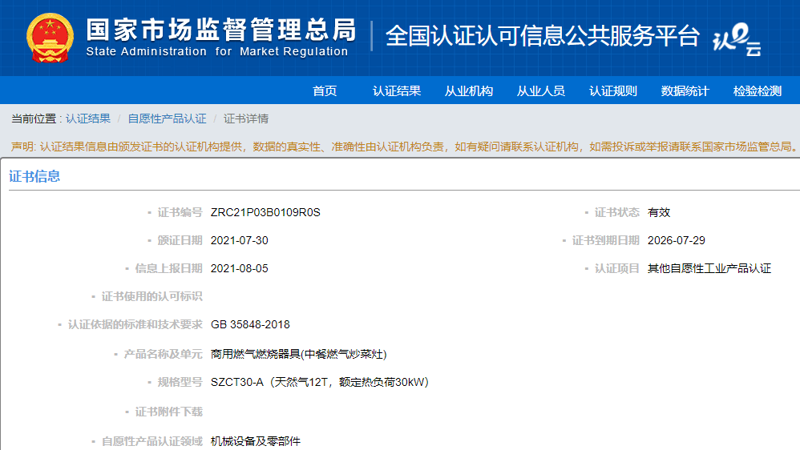800x450 pixels.
Task: Click the 证书使用的认可标识 label
Action: pos(152,296)
